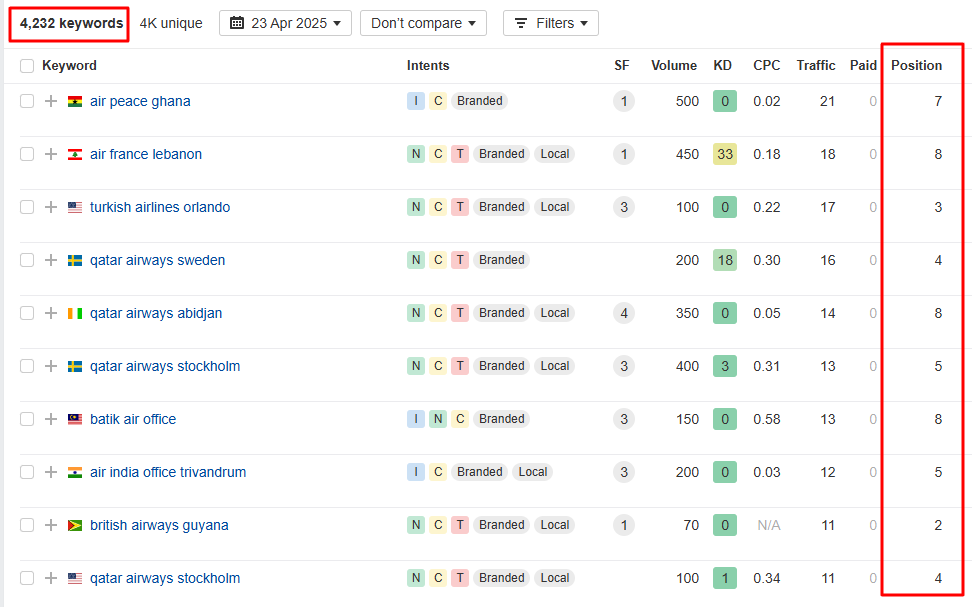
Task: Check box for qatar airways stockholm, volume 100
Action: click(x=27, y=578)
